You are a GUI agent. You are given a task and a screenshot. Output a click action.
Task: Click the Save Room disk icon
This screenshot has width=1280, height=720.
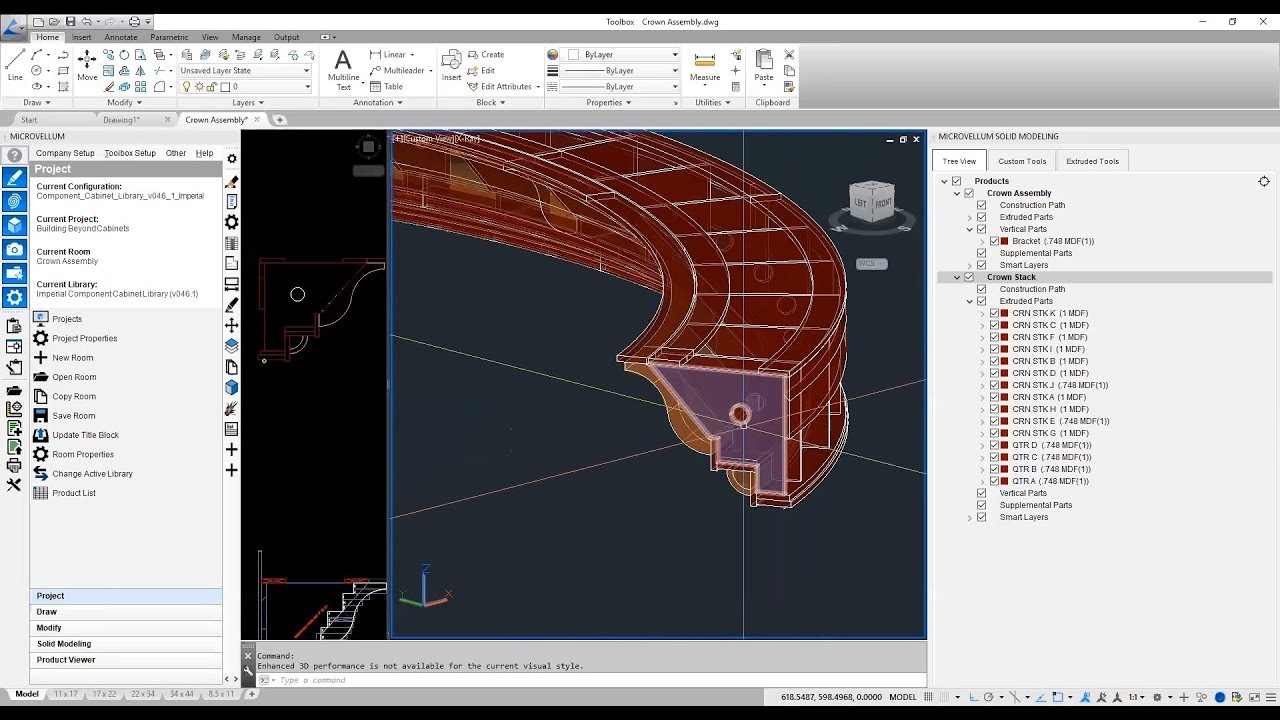click(40, 415)
